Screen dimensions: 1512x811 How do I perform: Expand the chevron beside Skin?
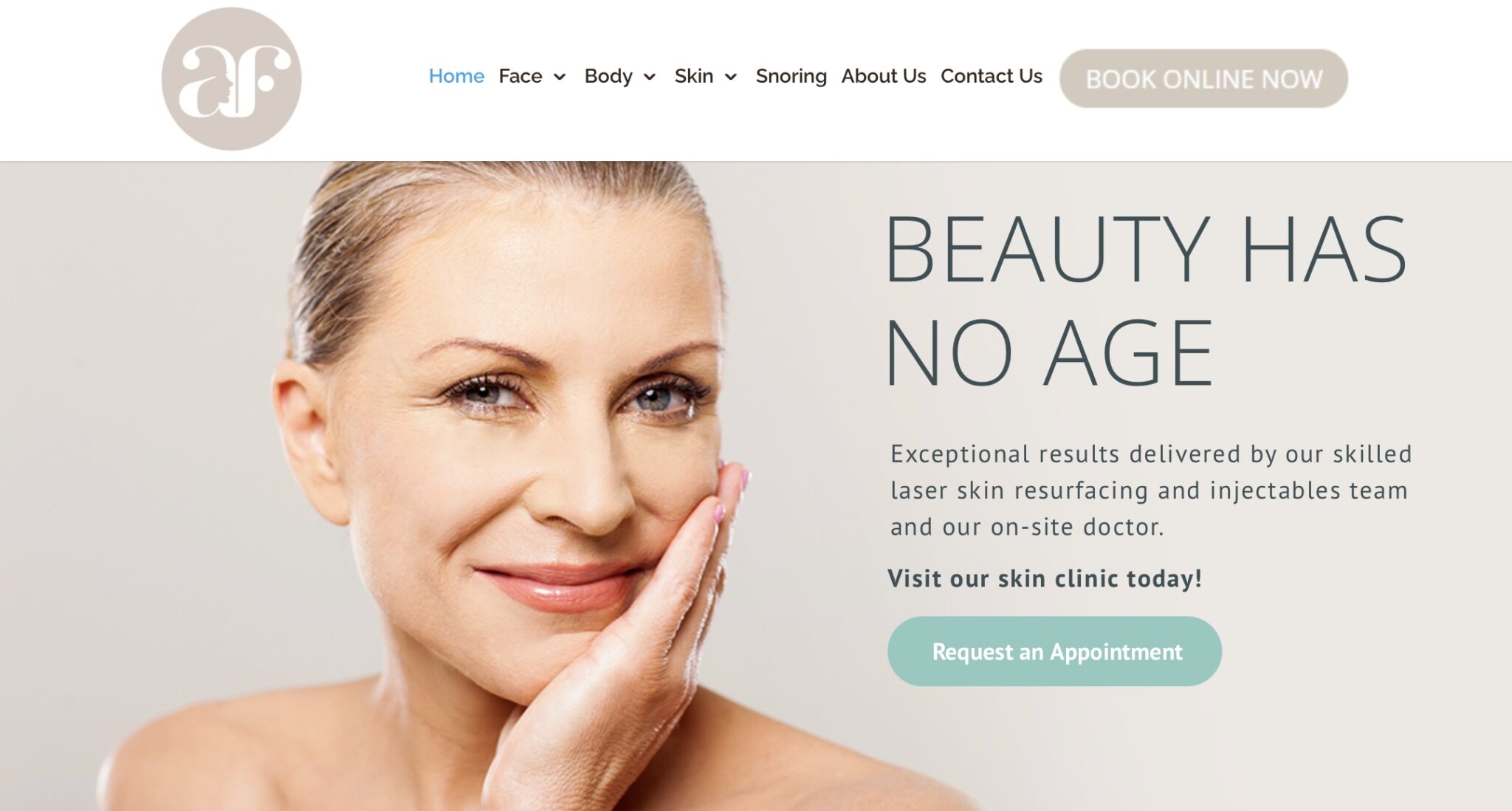[x=731, y=77]
